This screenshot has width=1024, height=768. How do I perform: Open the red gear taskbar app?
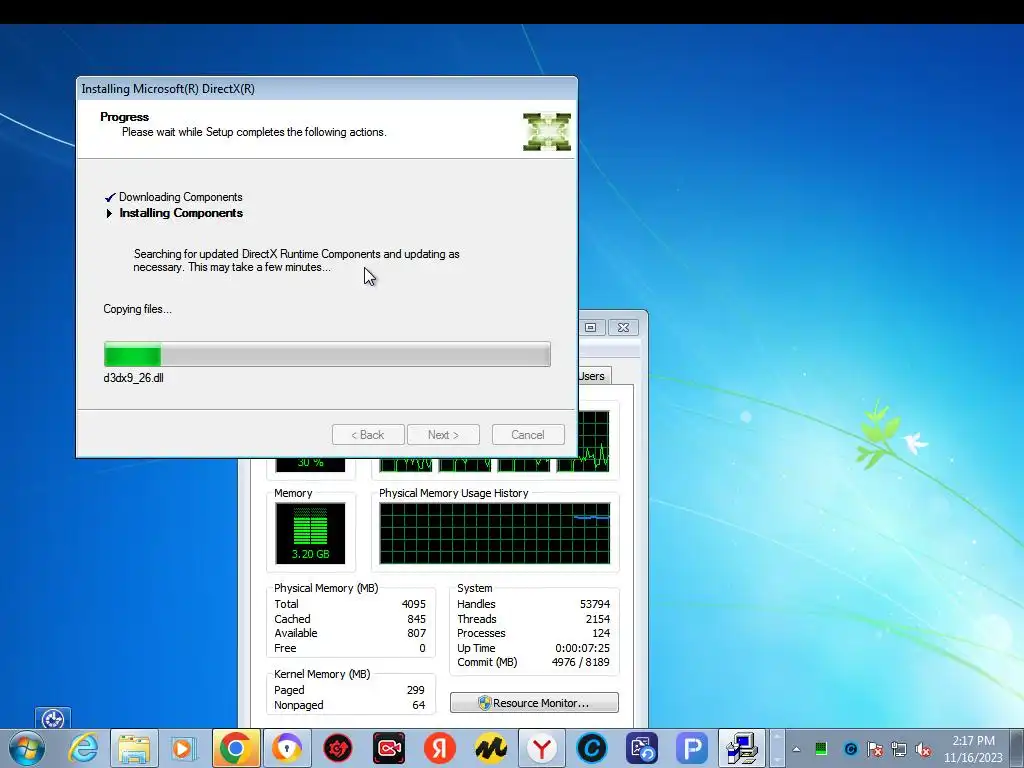(x=338, y=748)
